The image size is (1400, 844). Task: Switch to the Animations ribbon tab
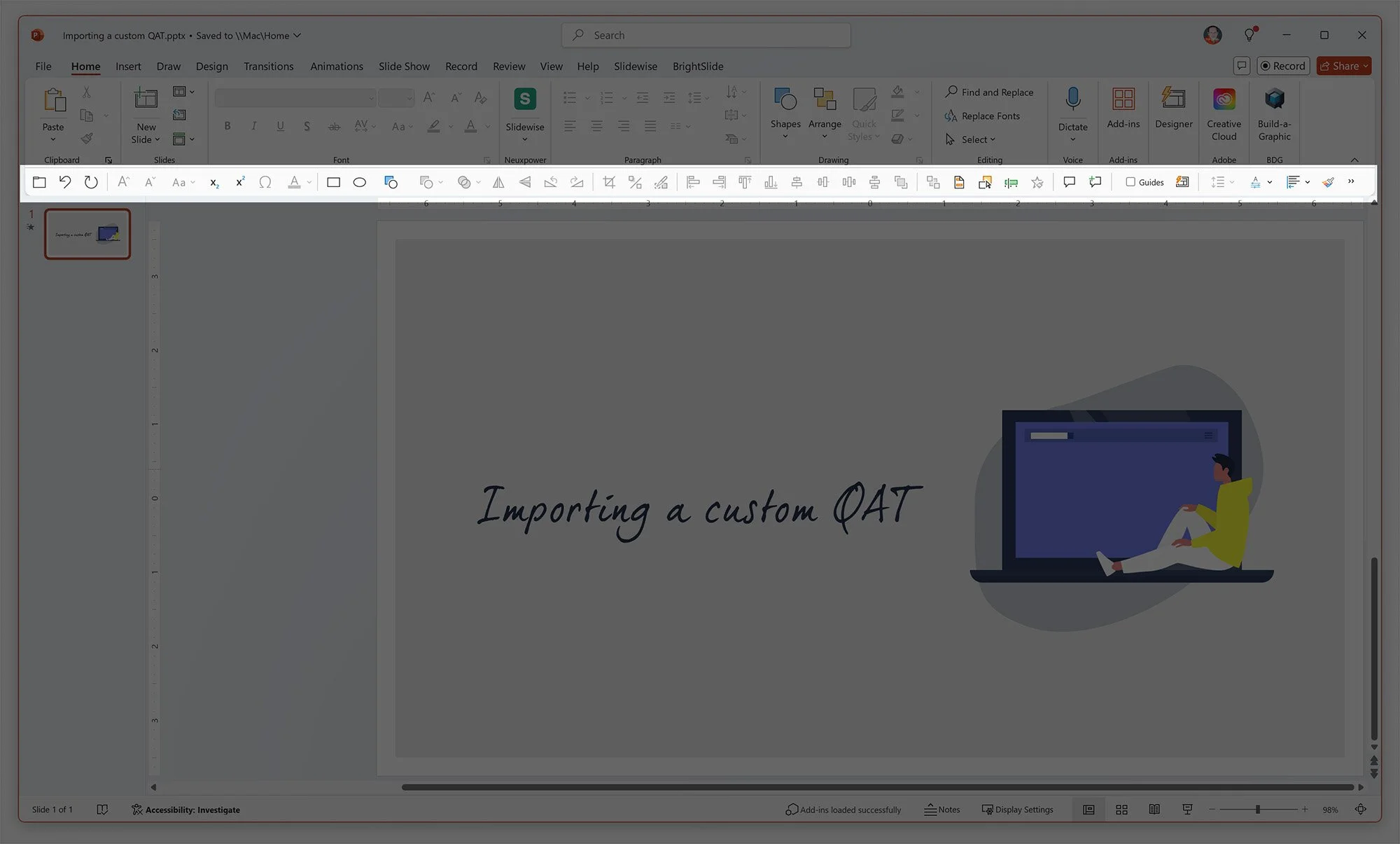coord(337,66)
